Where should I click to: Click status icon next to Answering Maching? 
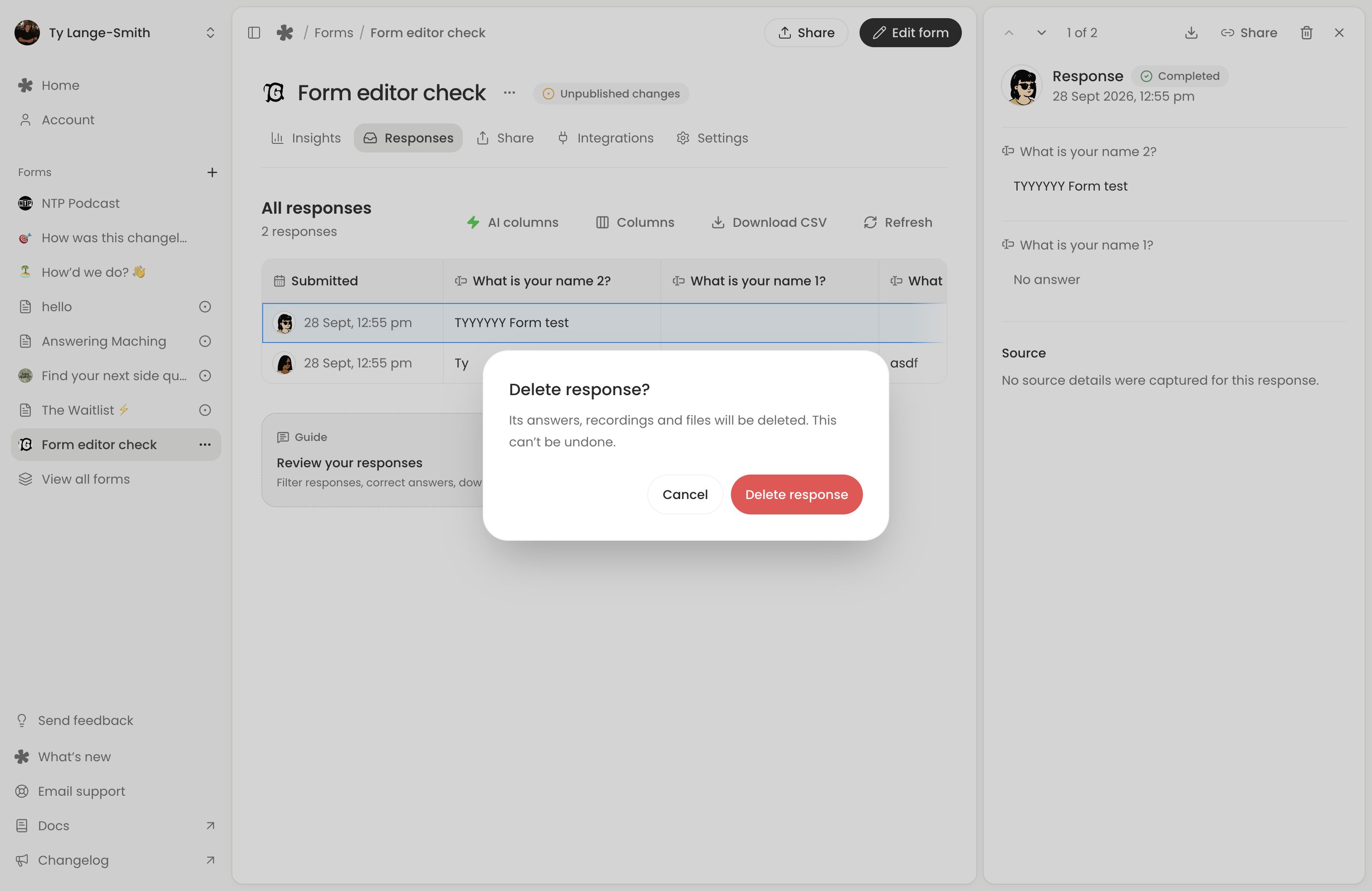205,341
